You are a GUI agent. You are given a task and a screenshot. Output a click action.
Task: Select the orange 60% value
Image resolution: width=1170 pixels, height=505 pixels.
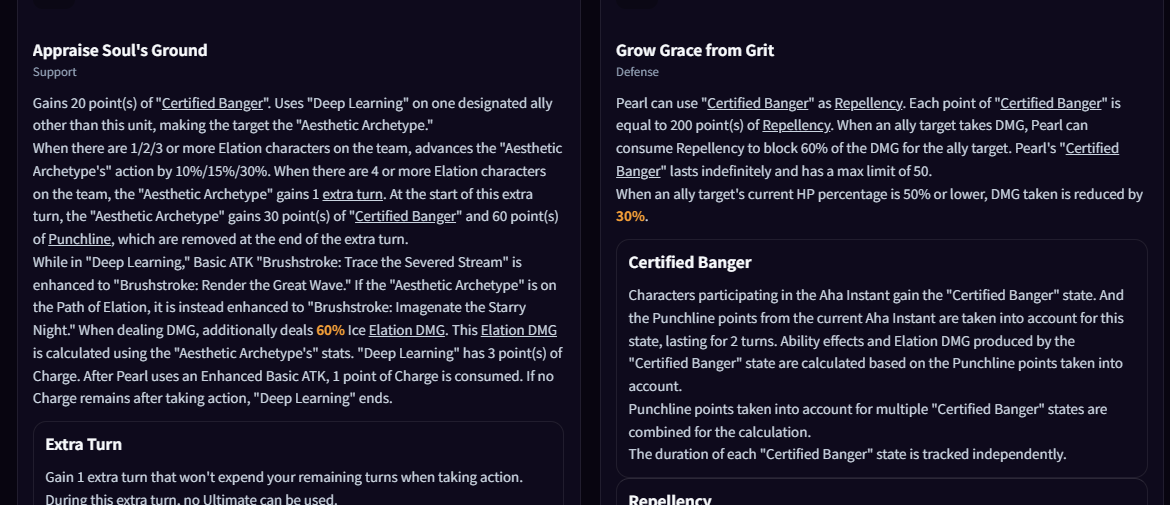click(331, 330)
